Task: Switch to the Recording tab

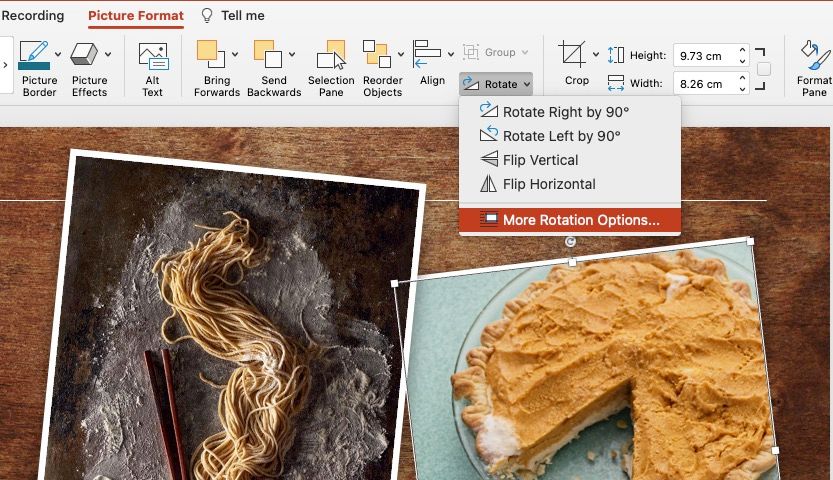Action: pos(32,15)
